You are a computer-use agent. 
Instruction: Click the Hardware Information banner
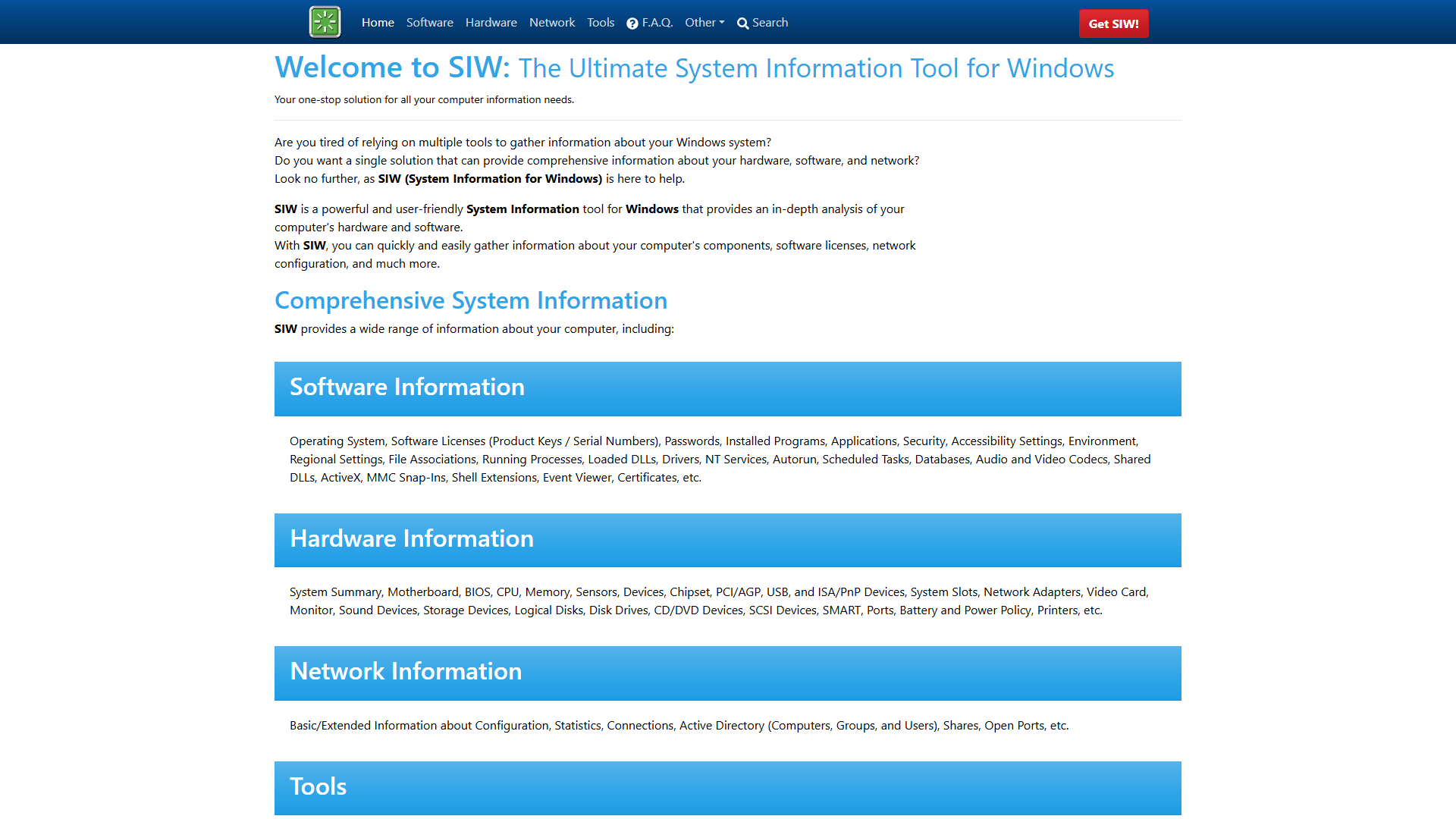(412, 539)
